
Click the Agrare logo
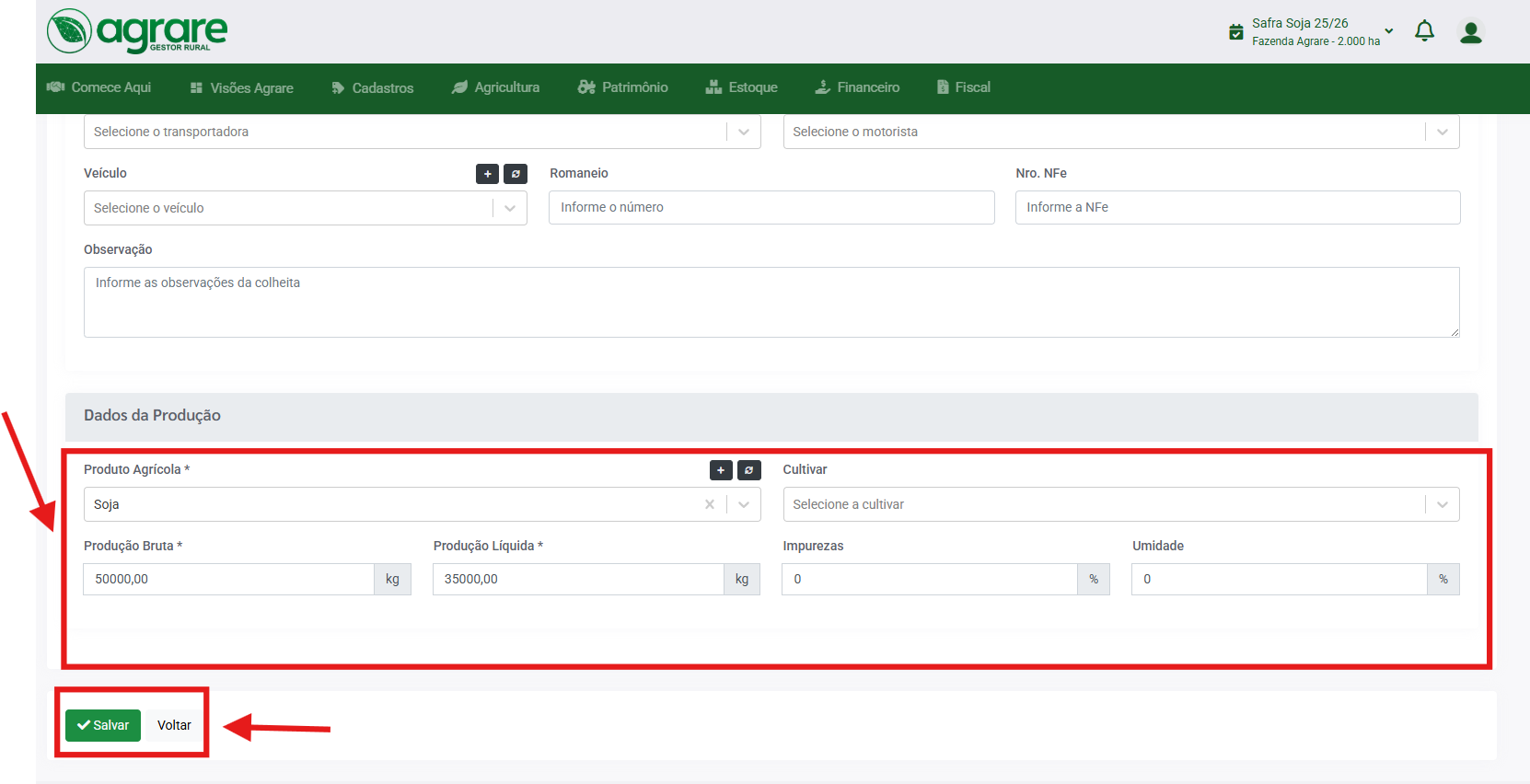tap(137, 31)
